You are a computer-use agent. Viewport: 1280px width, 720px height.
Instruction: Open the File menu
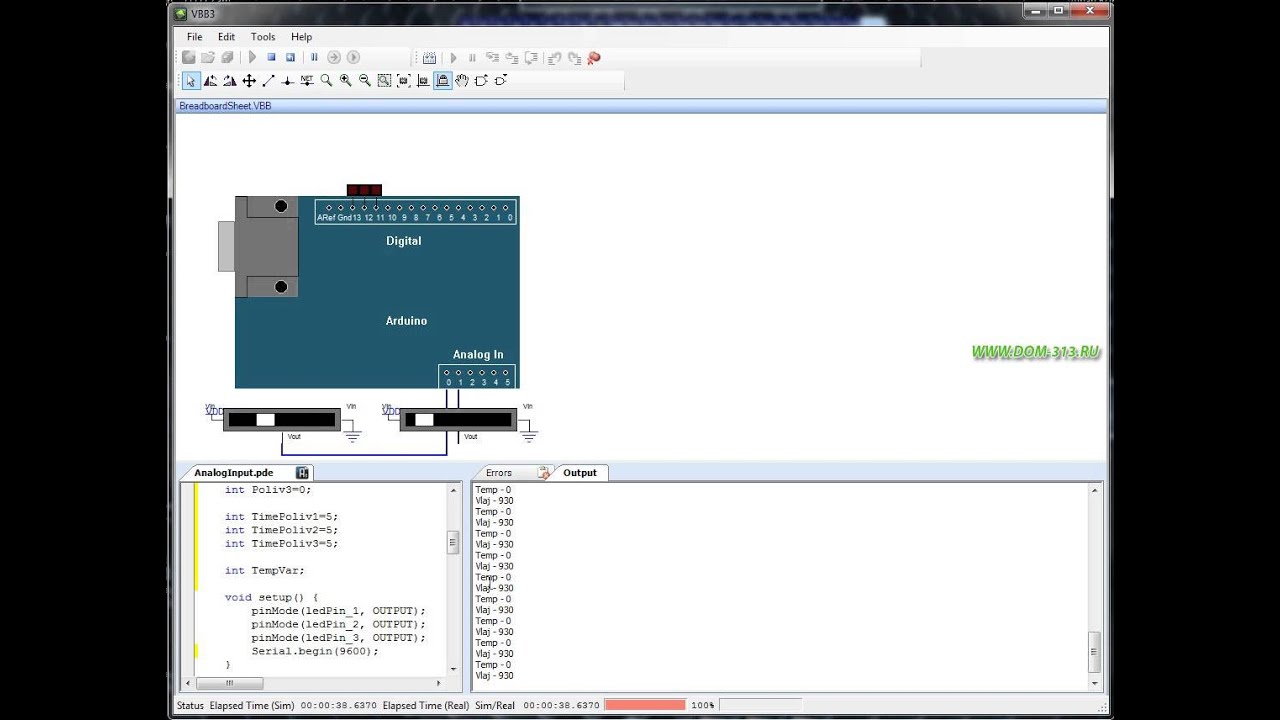tap(194, 37)
